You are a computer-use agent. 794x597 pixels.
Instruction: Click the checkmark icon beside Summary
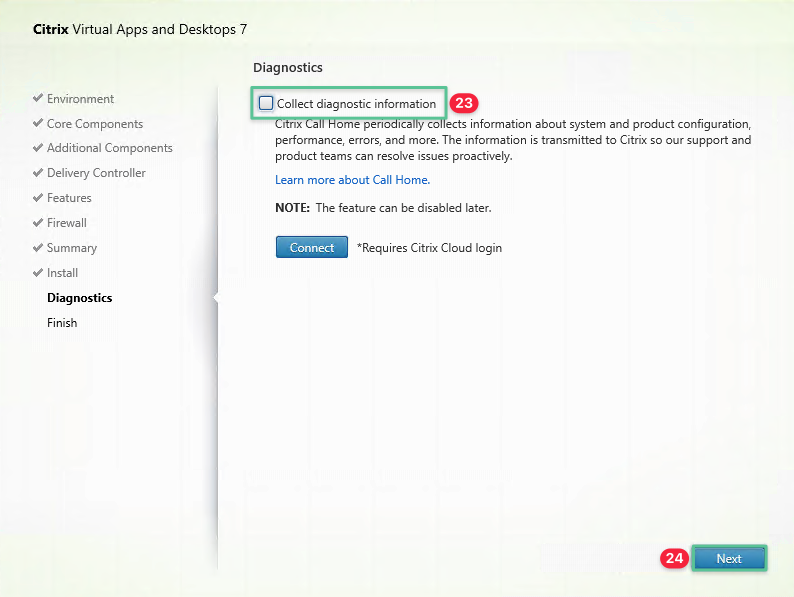coord(37,247)
